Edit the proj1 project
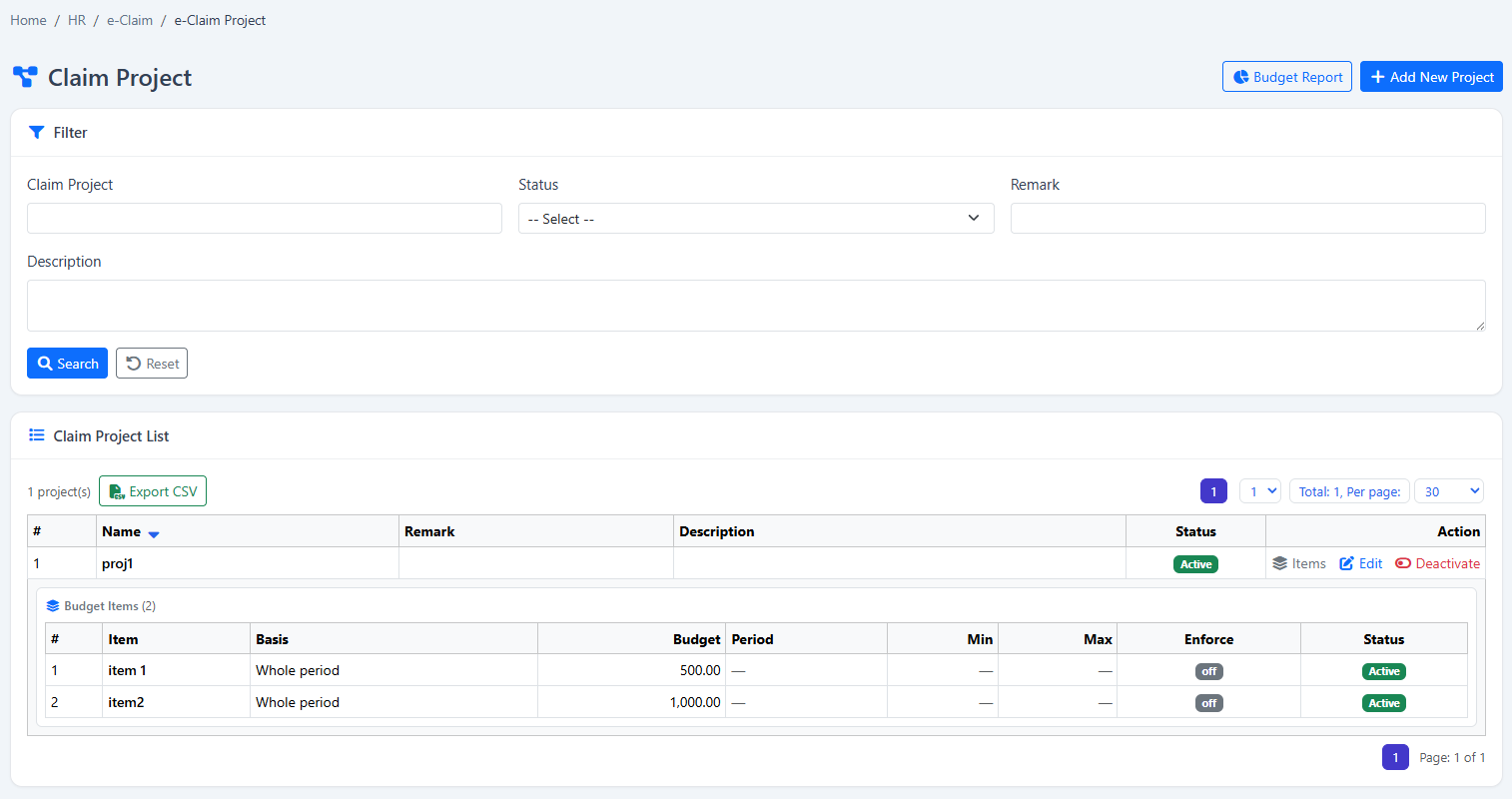 pos(1361,563)
